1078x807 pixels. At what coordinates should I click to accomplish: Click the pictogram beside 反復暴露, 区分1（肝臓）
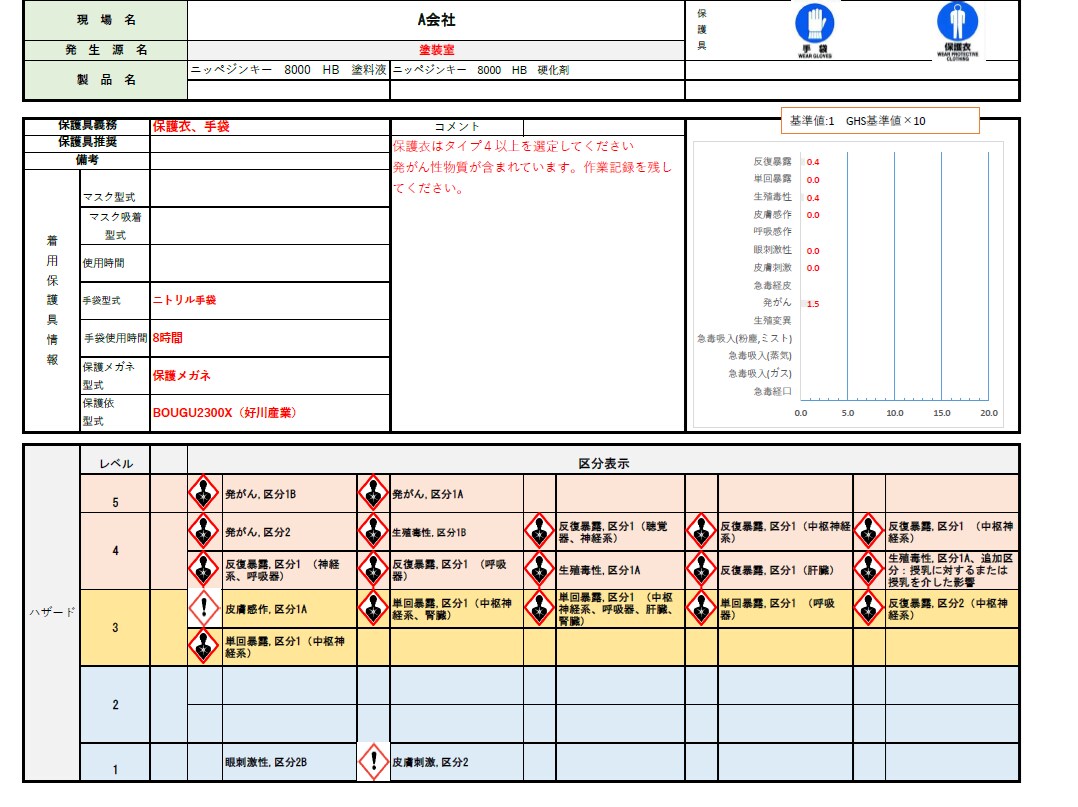pyautogui.click(x=702, y=569)
